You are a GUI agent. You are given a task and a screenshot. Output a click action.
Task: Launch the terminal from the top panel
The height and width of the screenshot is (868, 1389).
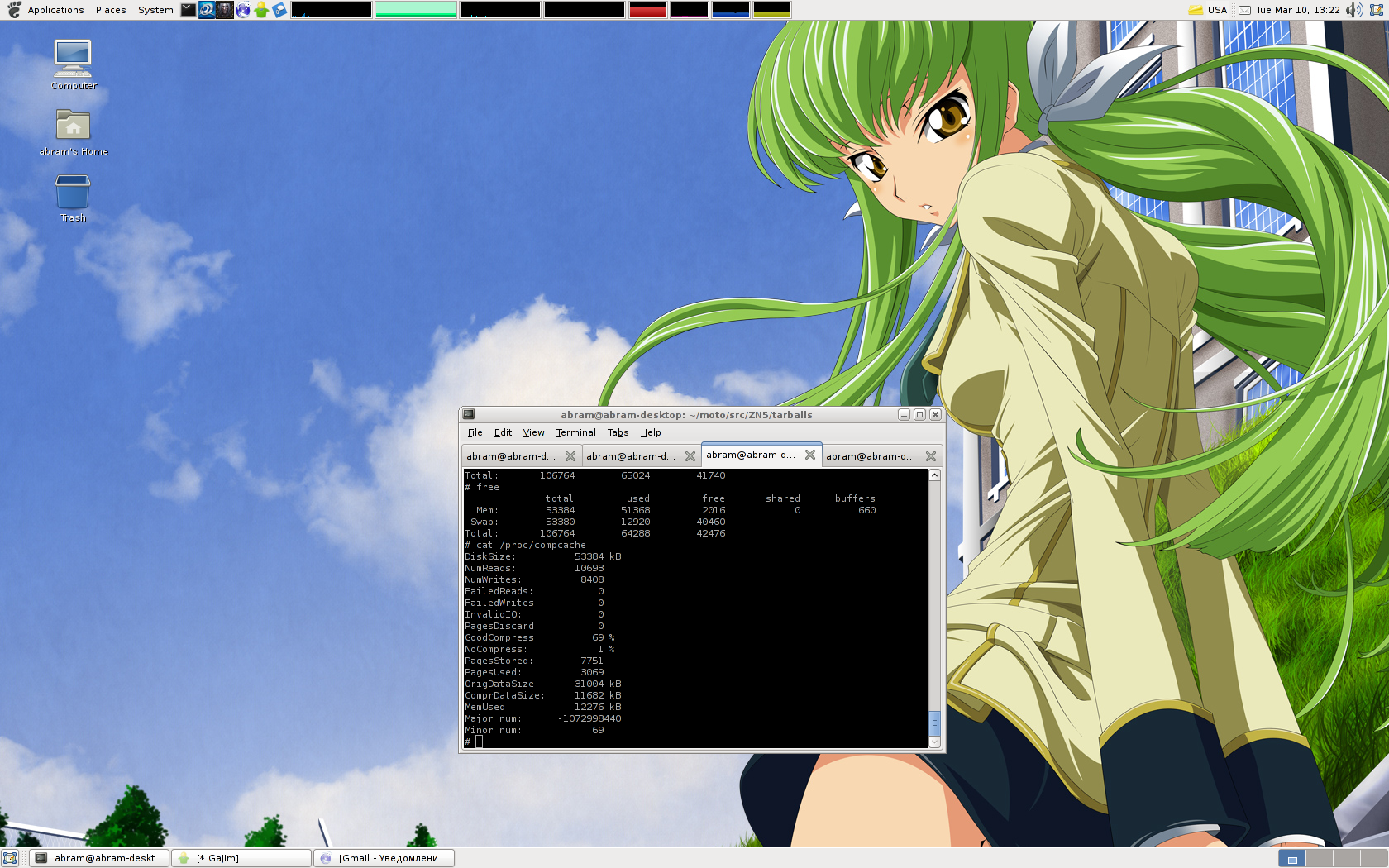[189, 10]
